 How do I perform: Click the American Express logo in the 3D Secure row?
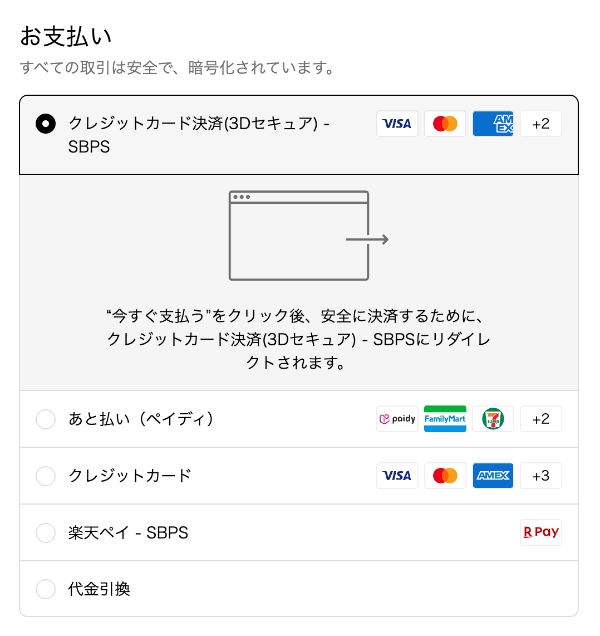pos(493,124)
